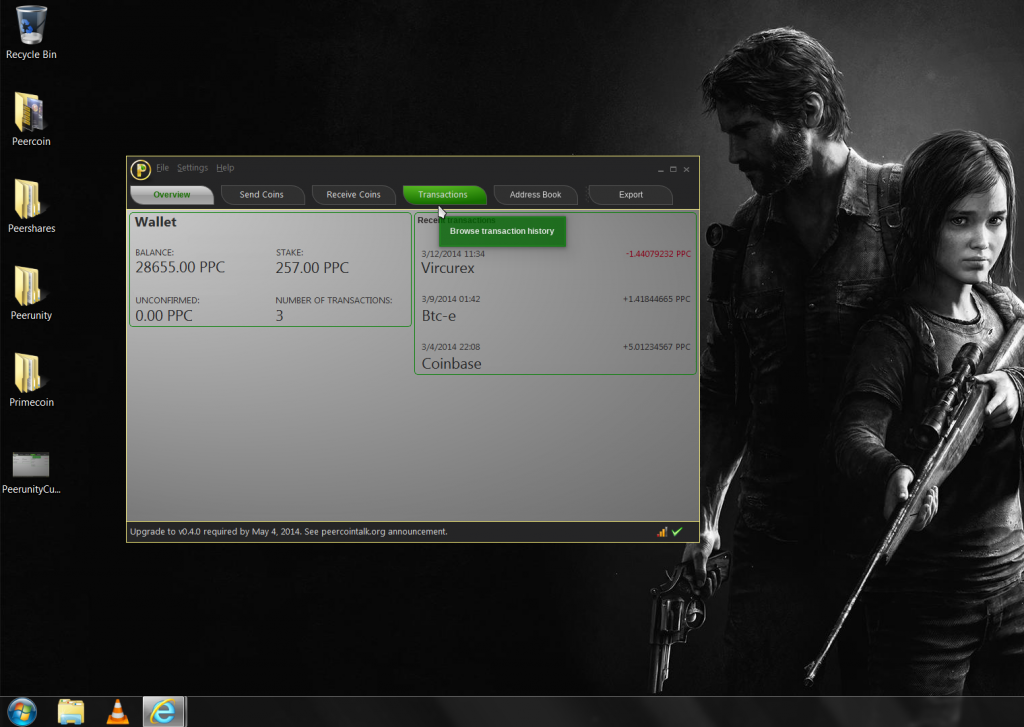
Task: Click the +5.01234567 PPC amount
Action: [656, 347]
